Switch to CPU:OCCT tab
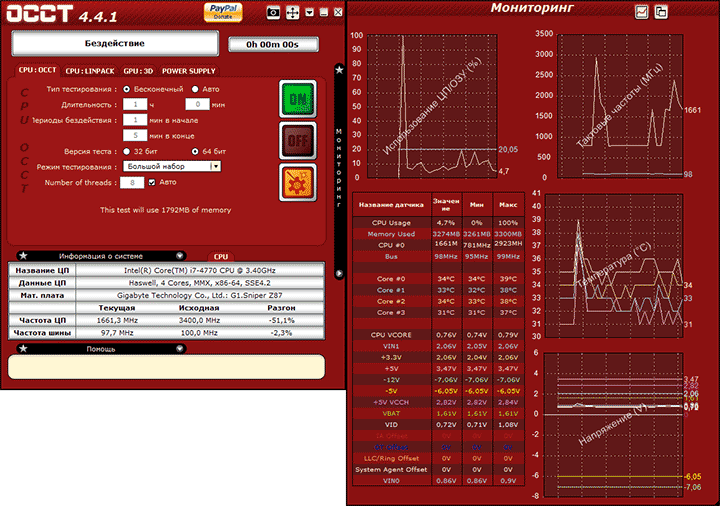The height and width of the screenshot is (506, 720). pos(37,70)
